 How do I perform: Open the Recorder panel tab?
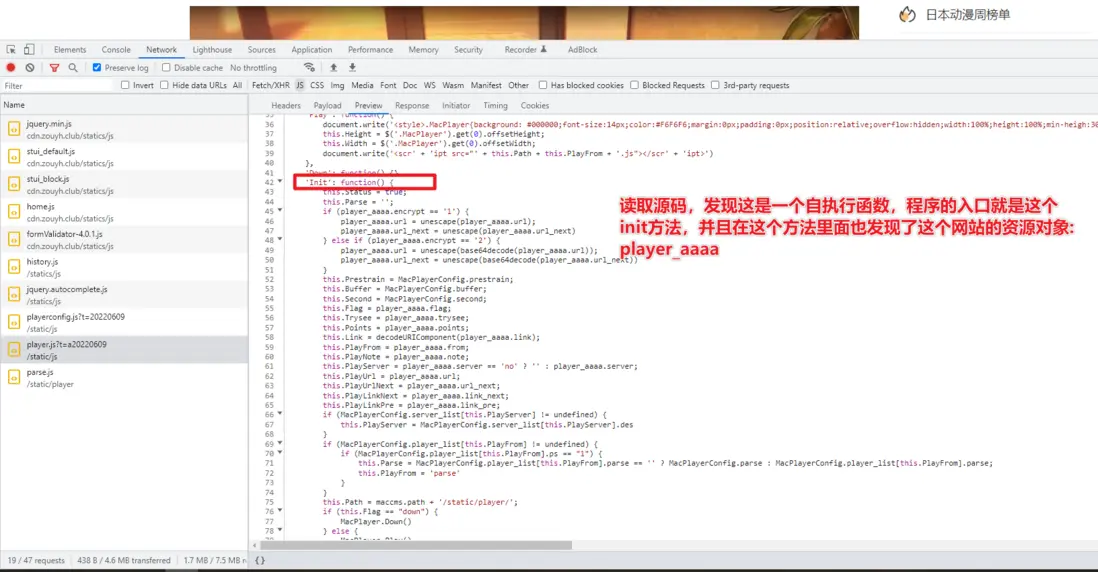[x=525, y=50]
